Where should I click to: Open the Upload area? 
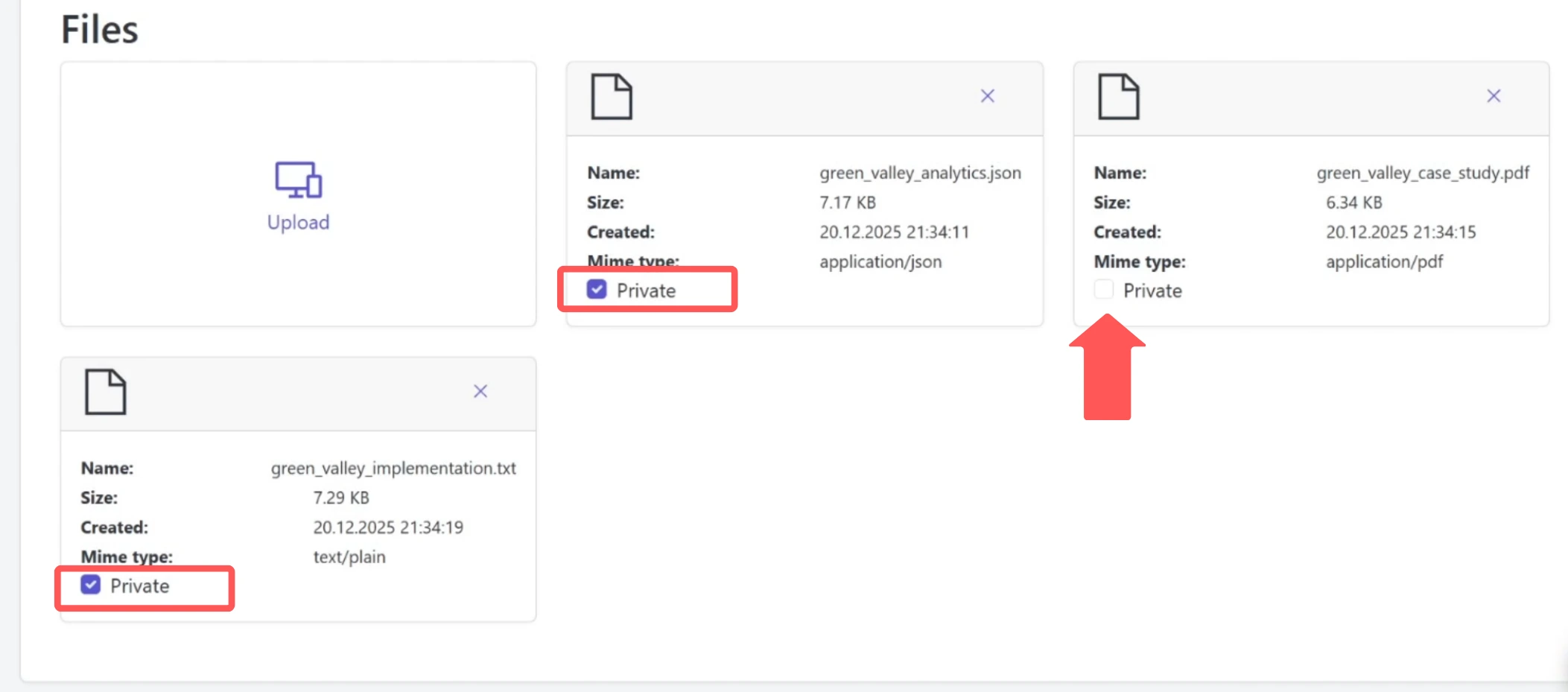(297, 194)
